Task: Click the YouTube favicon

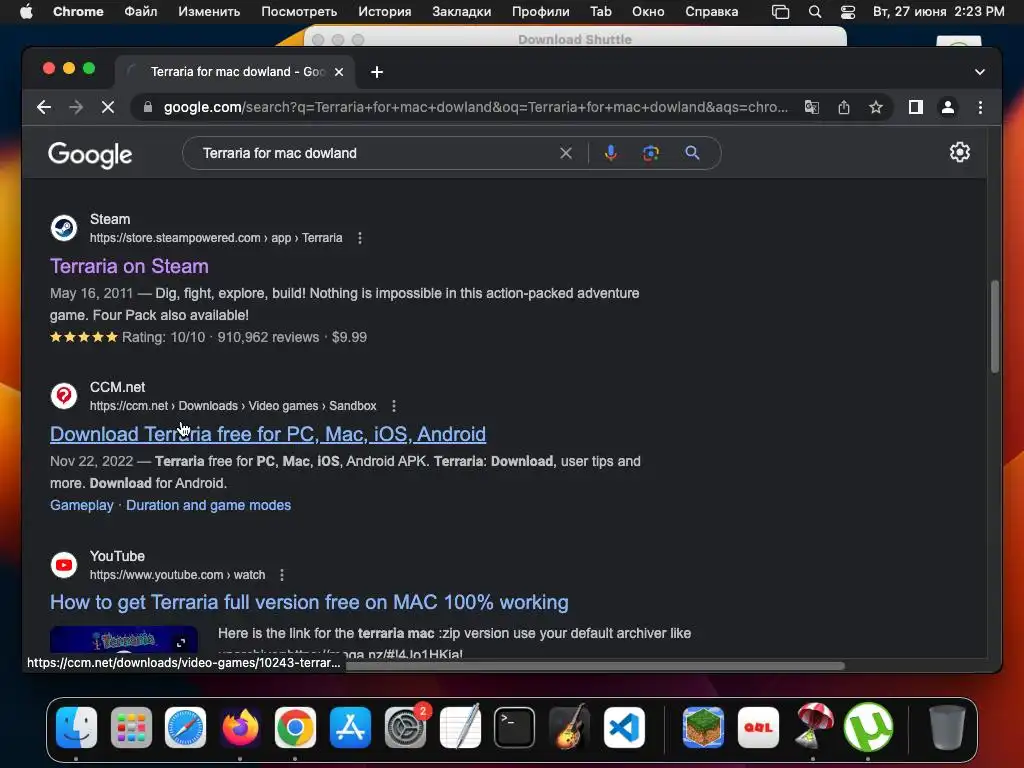Action: pos(64,565)
